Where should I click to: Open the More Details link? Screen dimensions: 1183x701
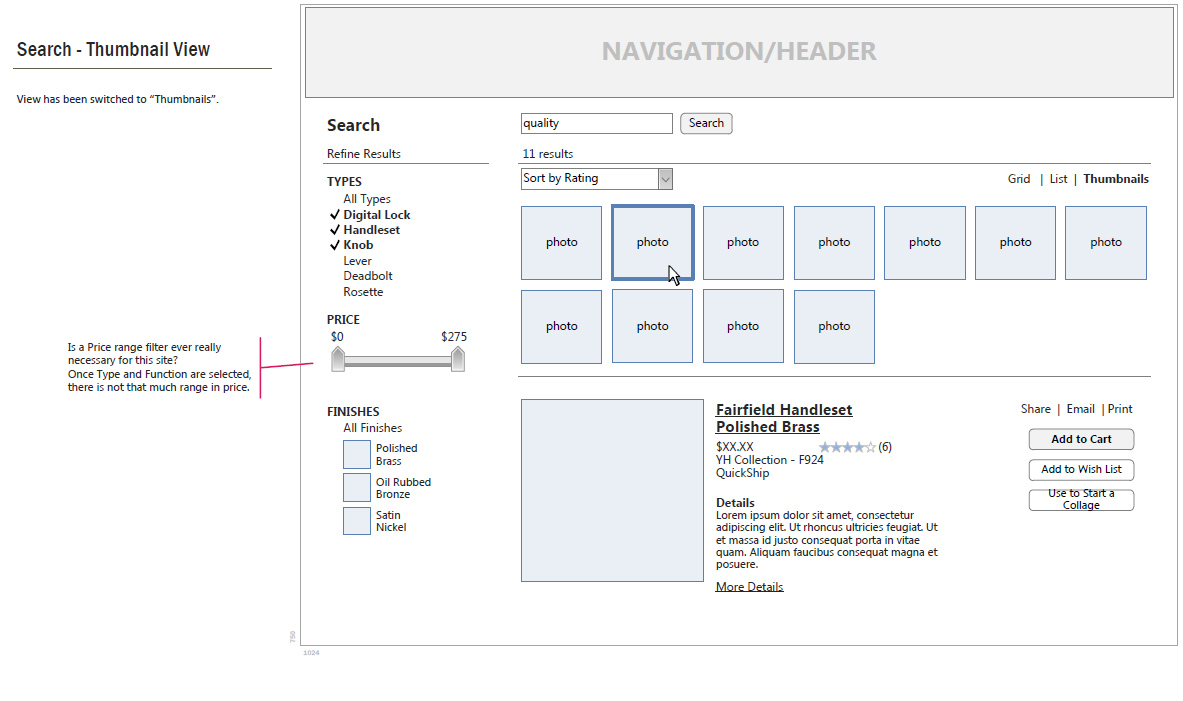(749, 587)
